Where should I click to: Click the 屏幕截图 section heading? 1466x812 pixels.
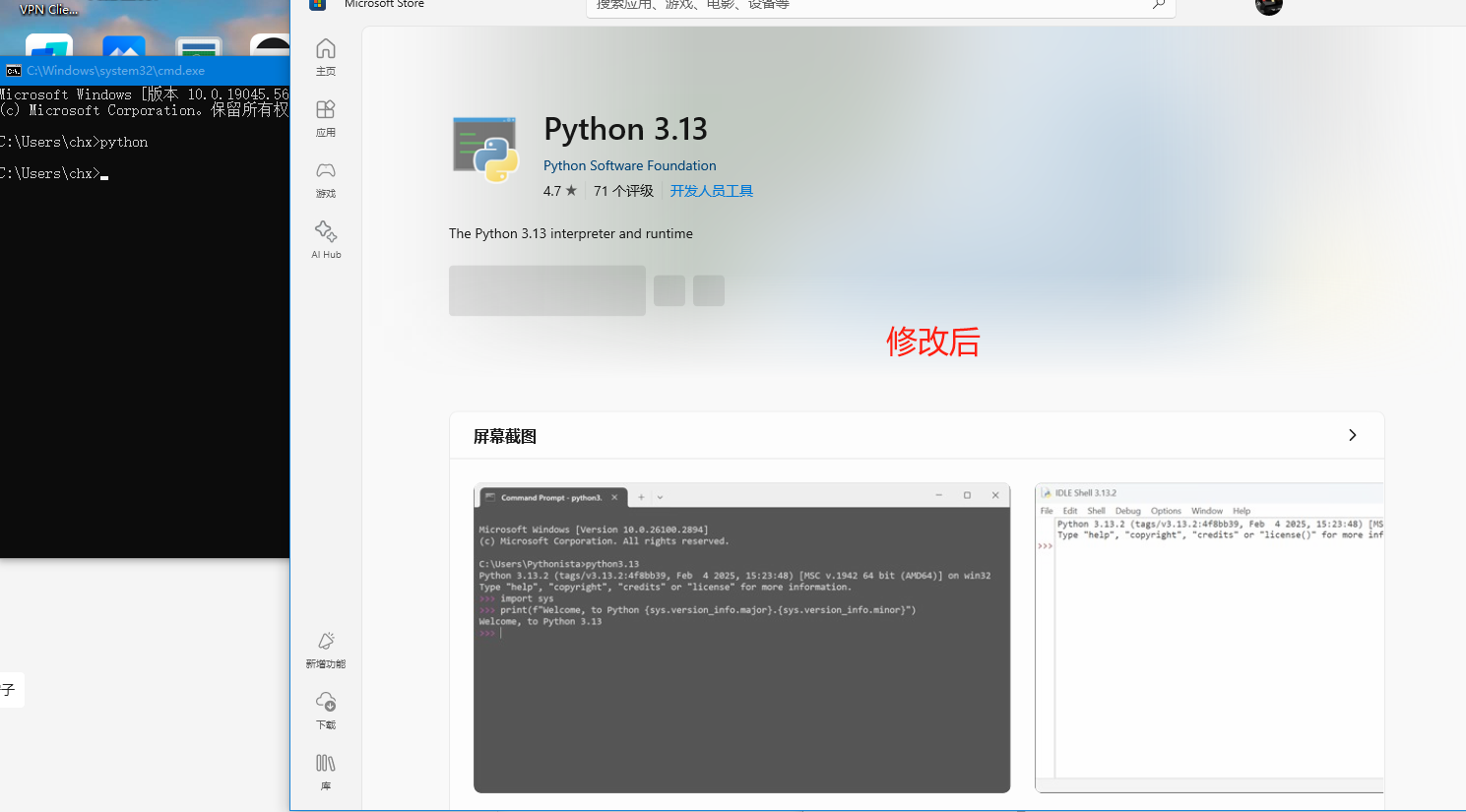(505, 436)
